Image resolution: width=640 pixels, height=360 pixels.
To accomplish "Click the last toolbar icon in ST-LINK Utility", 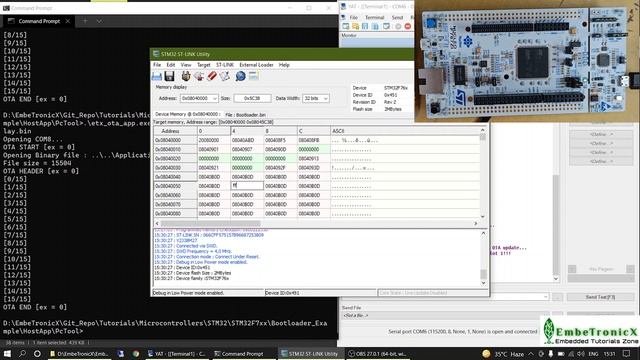I will (253, 76).
